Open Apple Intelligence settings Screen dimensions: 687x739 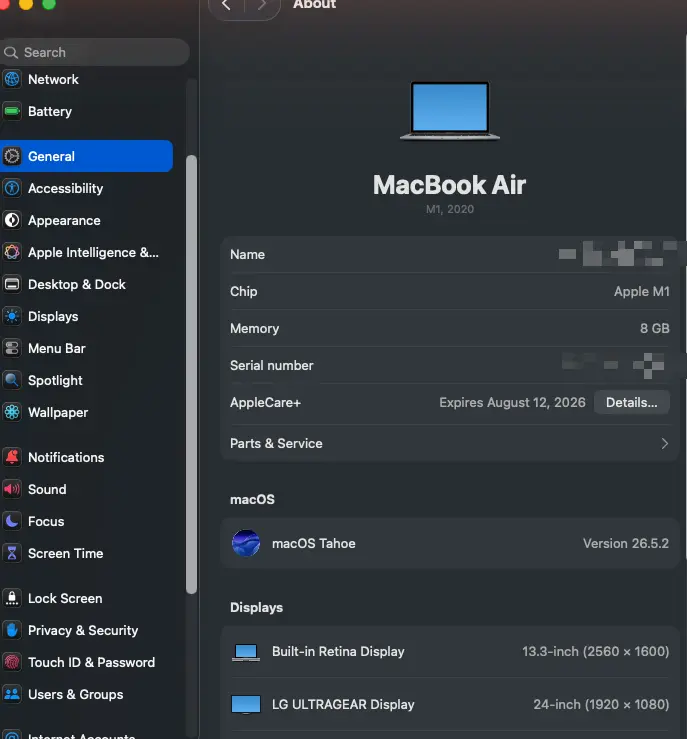point(87,252)
